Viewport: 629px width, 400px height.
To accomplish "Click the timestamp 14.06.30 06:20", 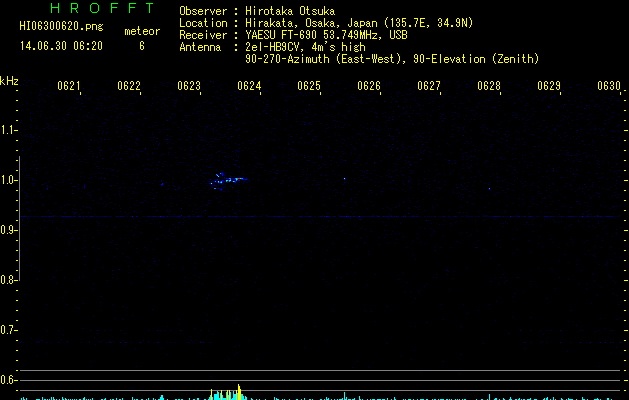I will click(x=61, y=46).
